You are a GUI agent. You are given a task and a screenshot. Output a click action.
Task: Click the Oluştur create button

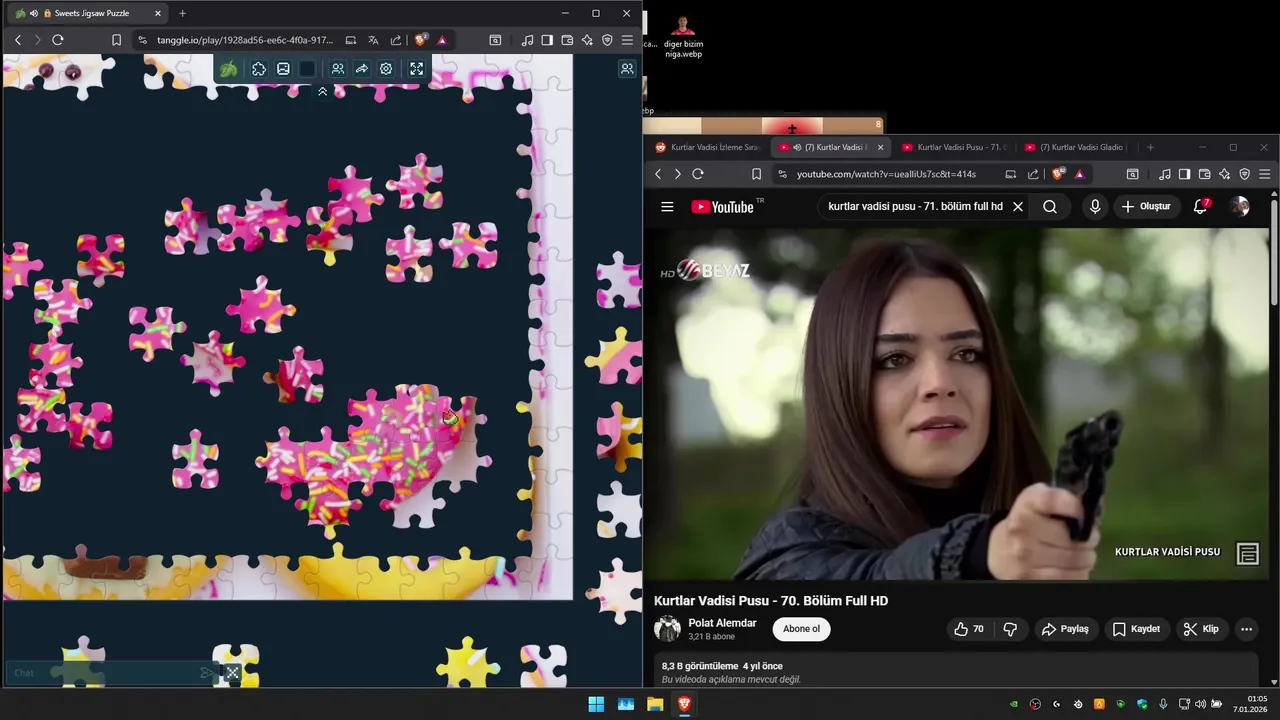pos(1146,207)
